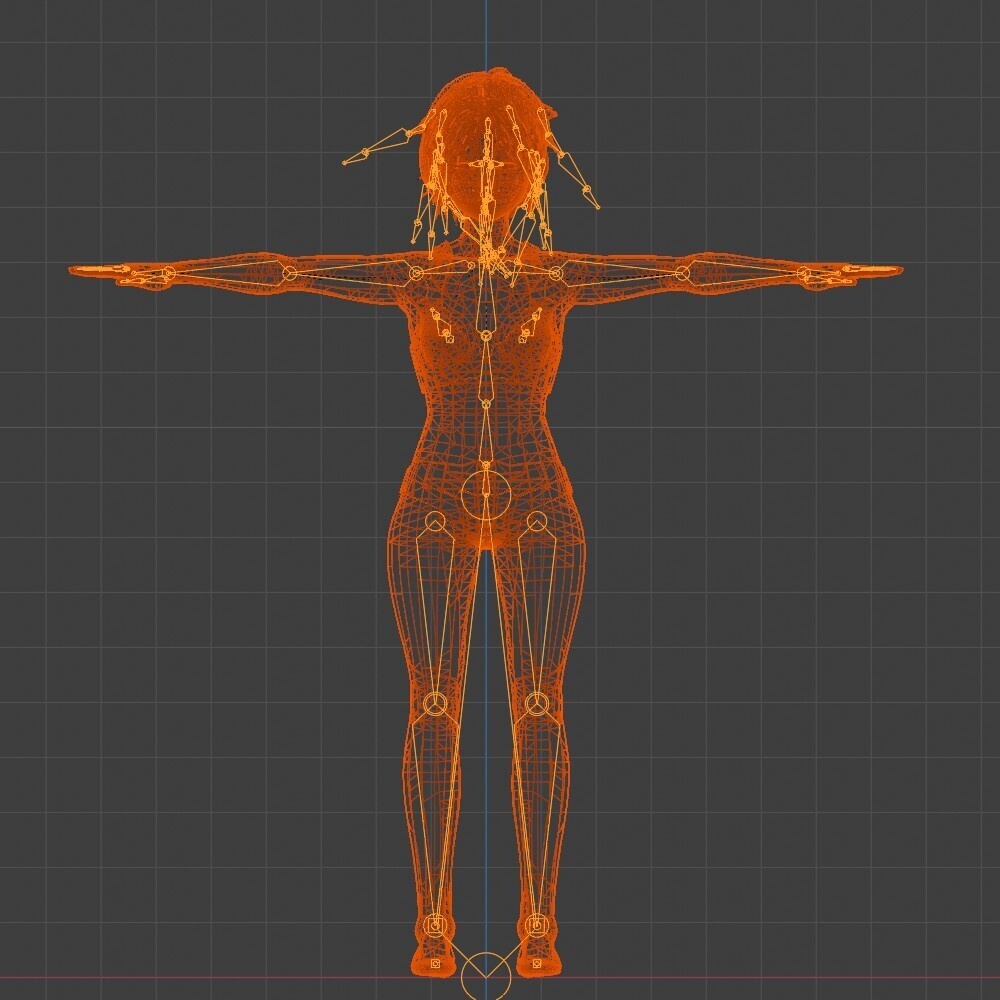Select the wrist joint on the viewer's left hand
The width and height of the screenshot is (1000, 1000).
click(168, 274)
